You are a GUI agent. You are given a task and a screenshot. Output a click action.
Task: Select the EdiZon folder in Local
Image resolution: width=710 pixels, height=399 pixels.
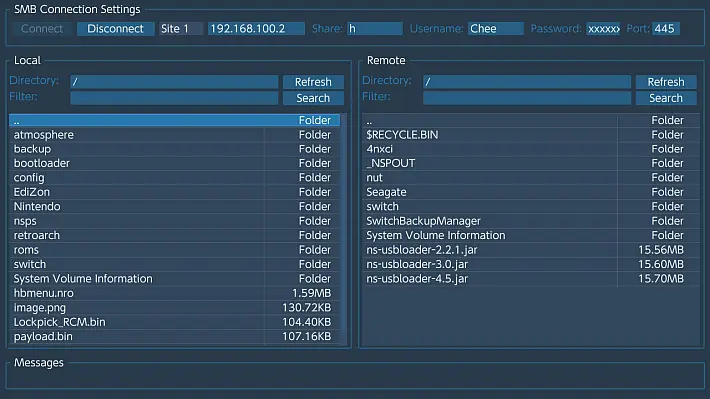174,192
